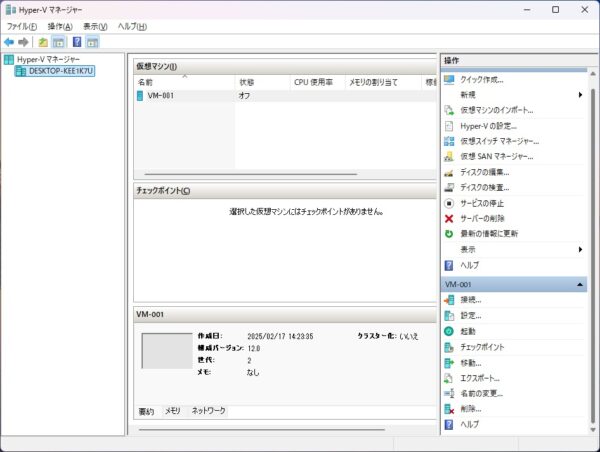This screenshot has height=452, width=600.
Task: Open the ファイル menu
Action: [x=22, y=26]
